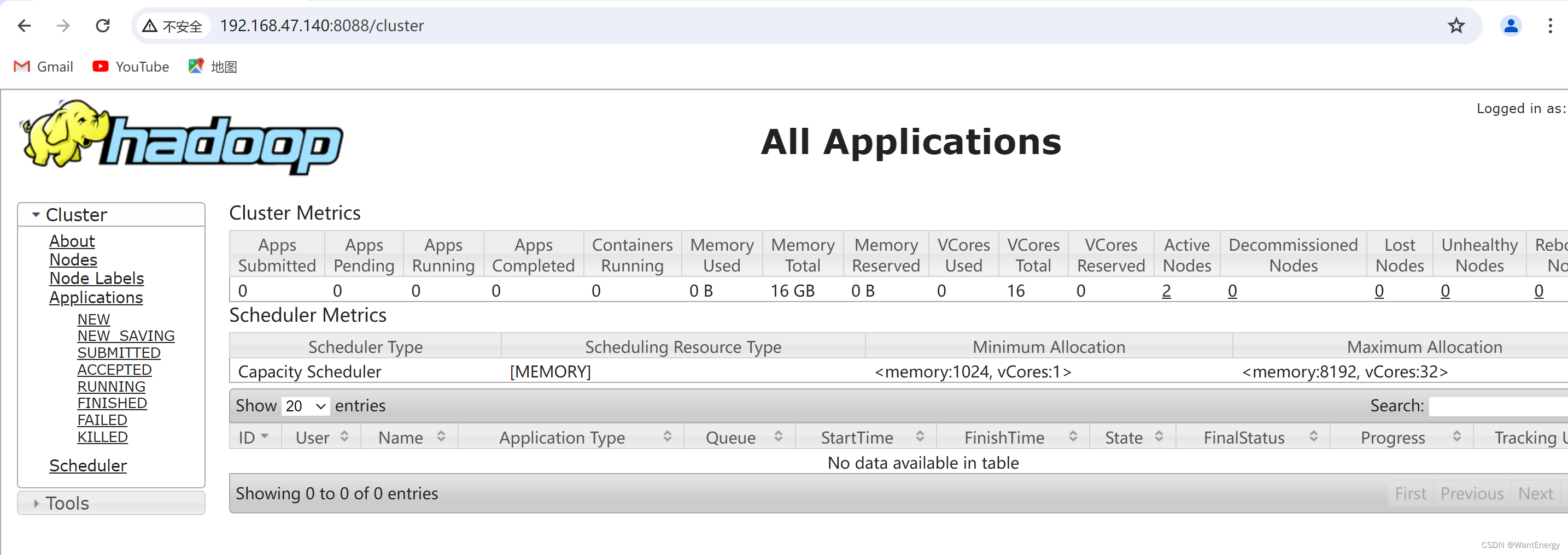The image size is (1568, 555).
Task: Filter applications by FAILED state
Action: 102,420
